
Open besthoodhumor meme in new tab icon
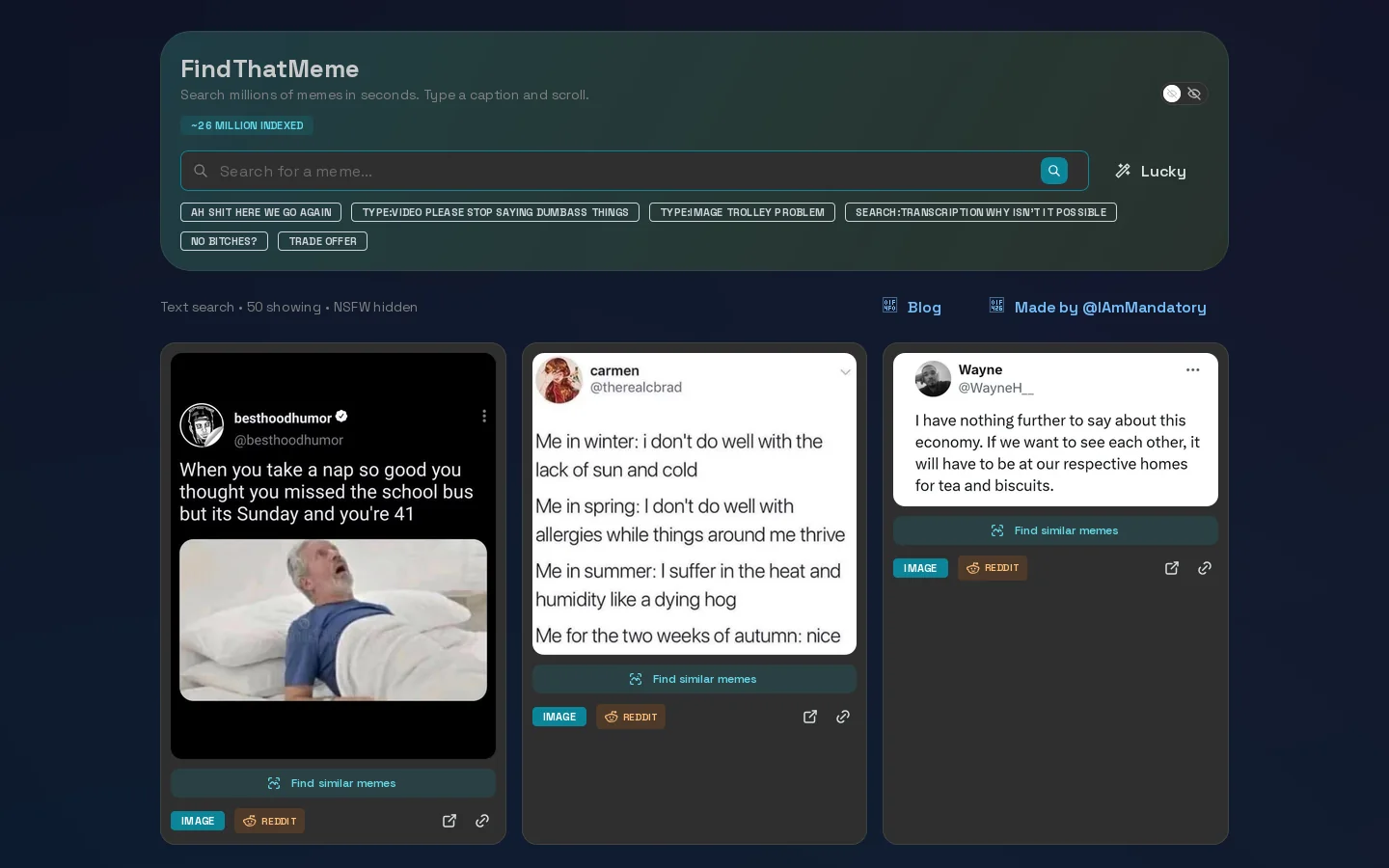pos(449,821)
